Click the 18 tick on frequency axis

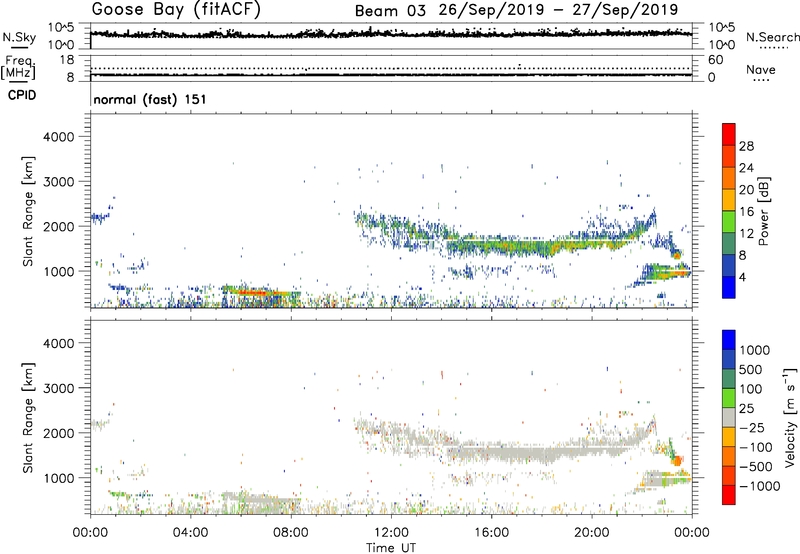click(x=67, y=60)
